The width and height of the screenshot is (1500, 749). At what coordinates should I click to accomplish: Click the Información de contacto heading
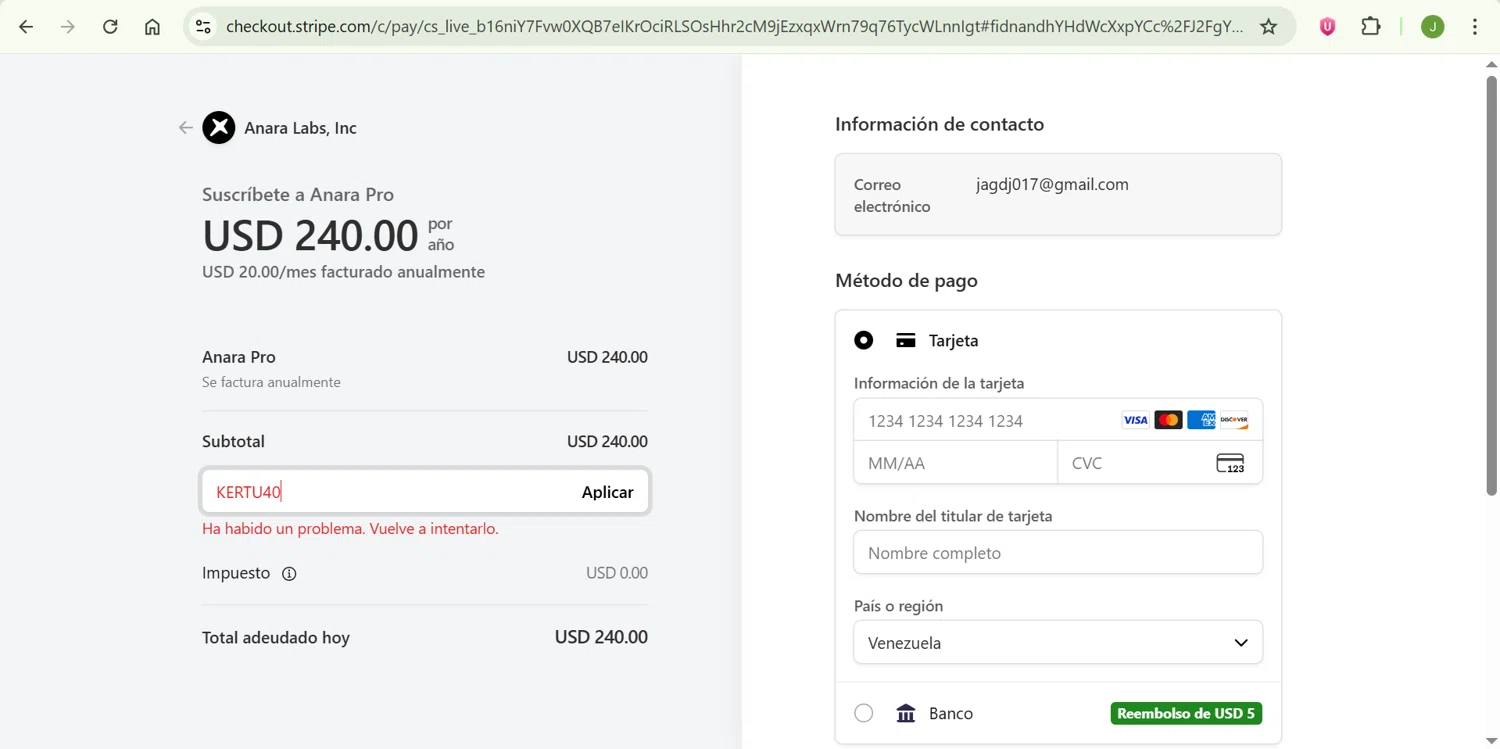click(939, 124)
